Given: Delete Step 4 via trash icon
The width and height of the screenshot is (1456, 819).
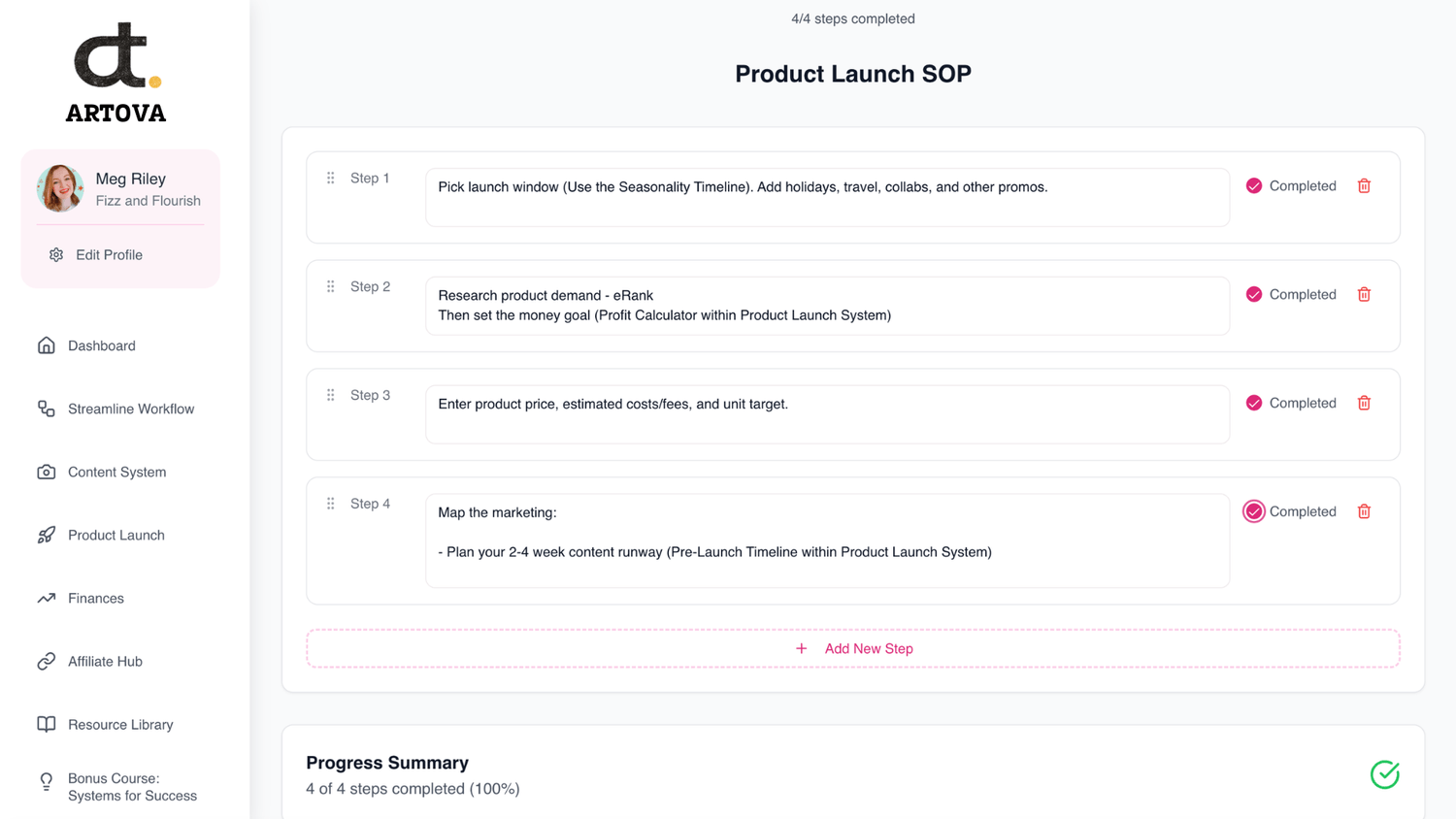Looking at the screenshot, I should tap(1364, 512).
